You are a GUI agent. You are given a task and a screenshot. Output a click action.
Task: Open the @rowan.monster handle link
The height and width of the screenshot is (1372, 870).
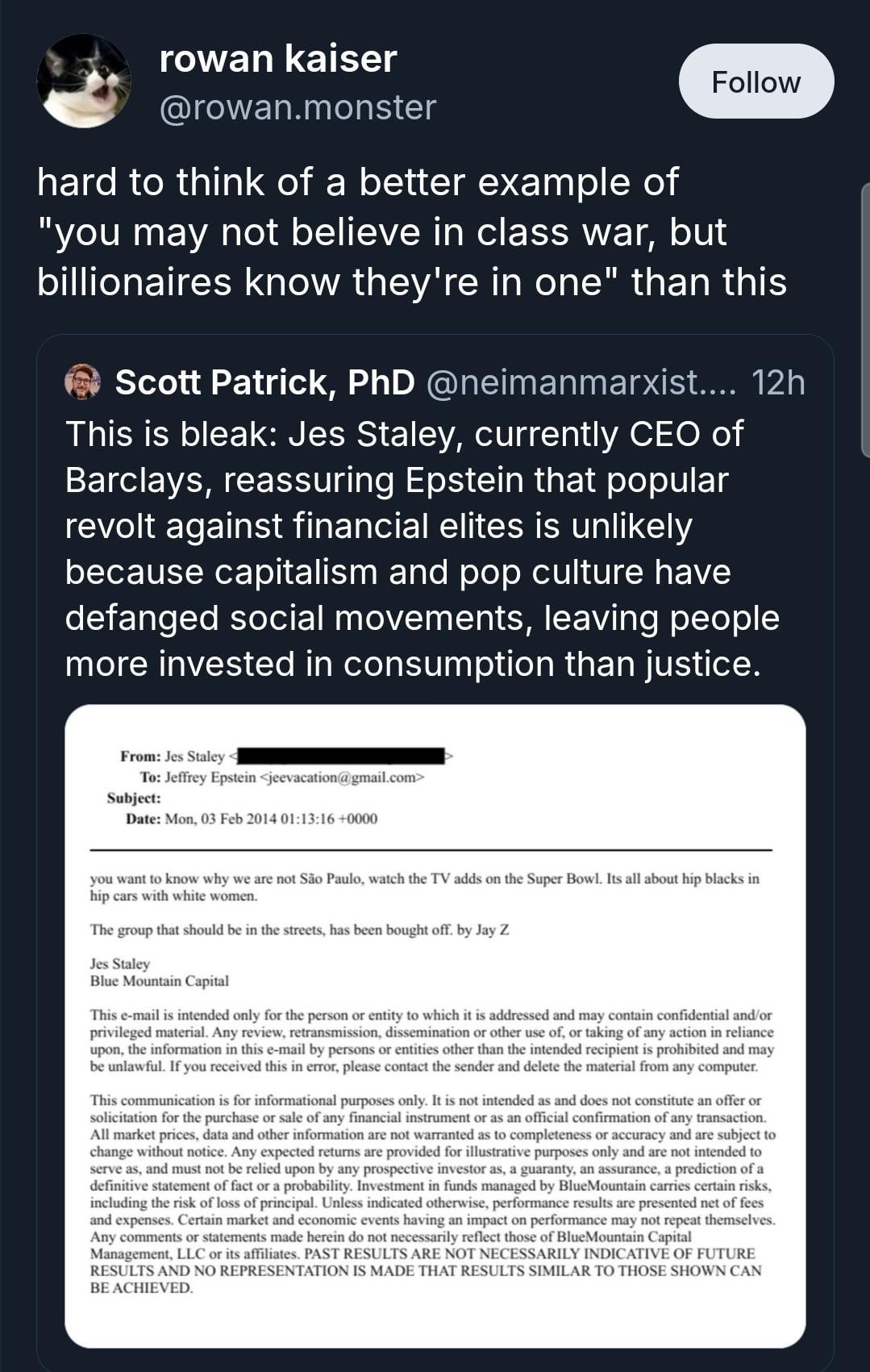click(x=298, y=107)
